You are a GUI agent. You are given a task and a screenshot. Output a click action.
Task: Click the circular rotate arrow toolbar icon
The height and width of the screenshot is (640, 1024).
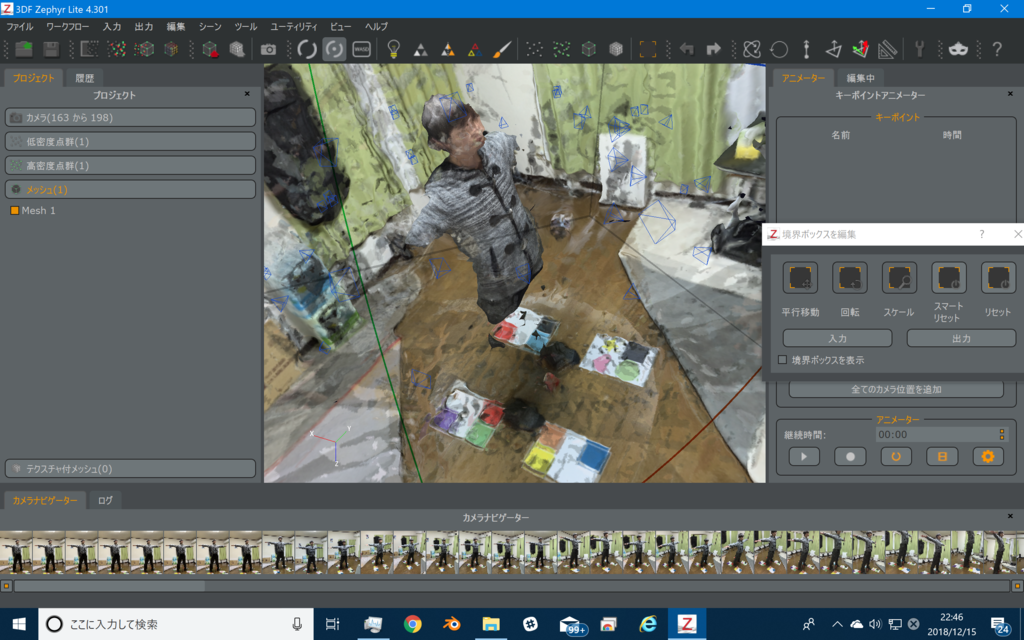tap(779, 49)
